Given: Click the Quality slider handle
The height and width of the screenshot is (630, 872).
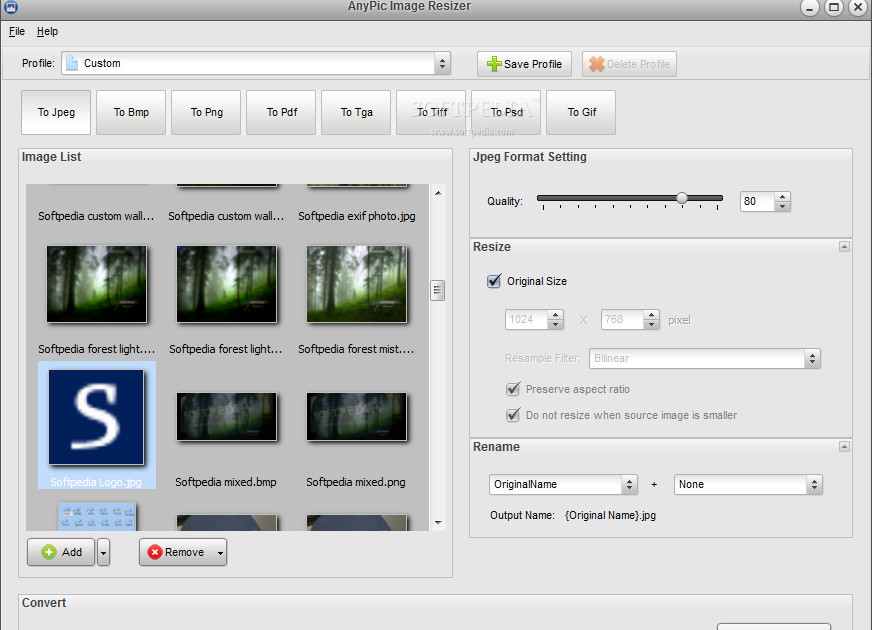Looking at the screenshot, I should 682,198.
